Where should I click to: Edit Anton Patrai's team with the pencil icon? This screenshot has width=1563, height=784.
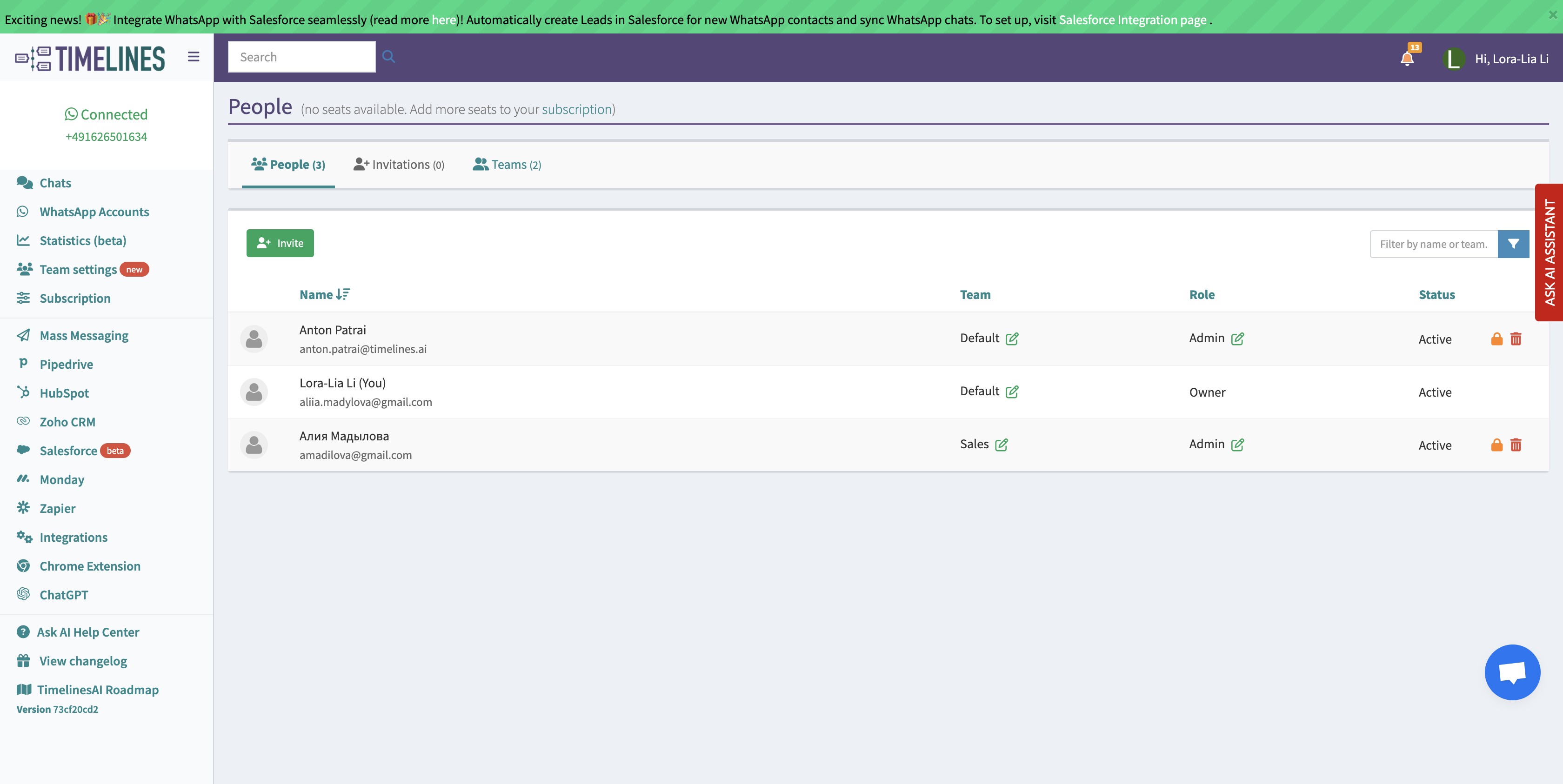click(x=1011, y=339)
